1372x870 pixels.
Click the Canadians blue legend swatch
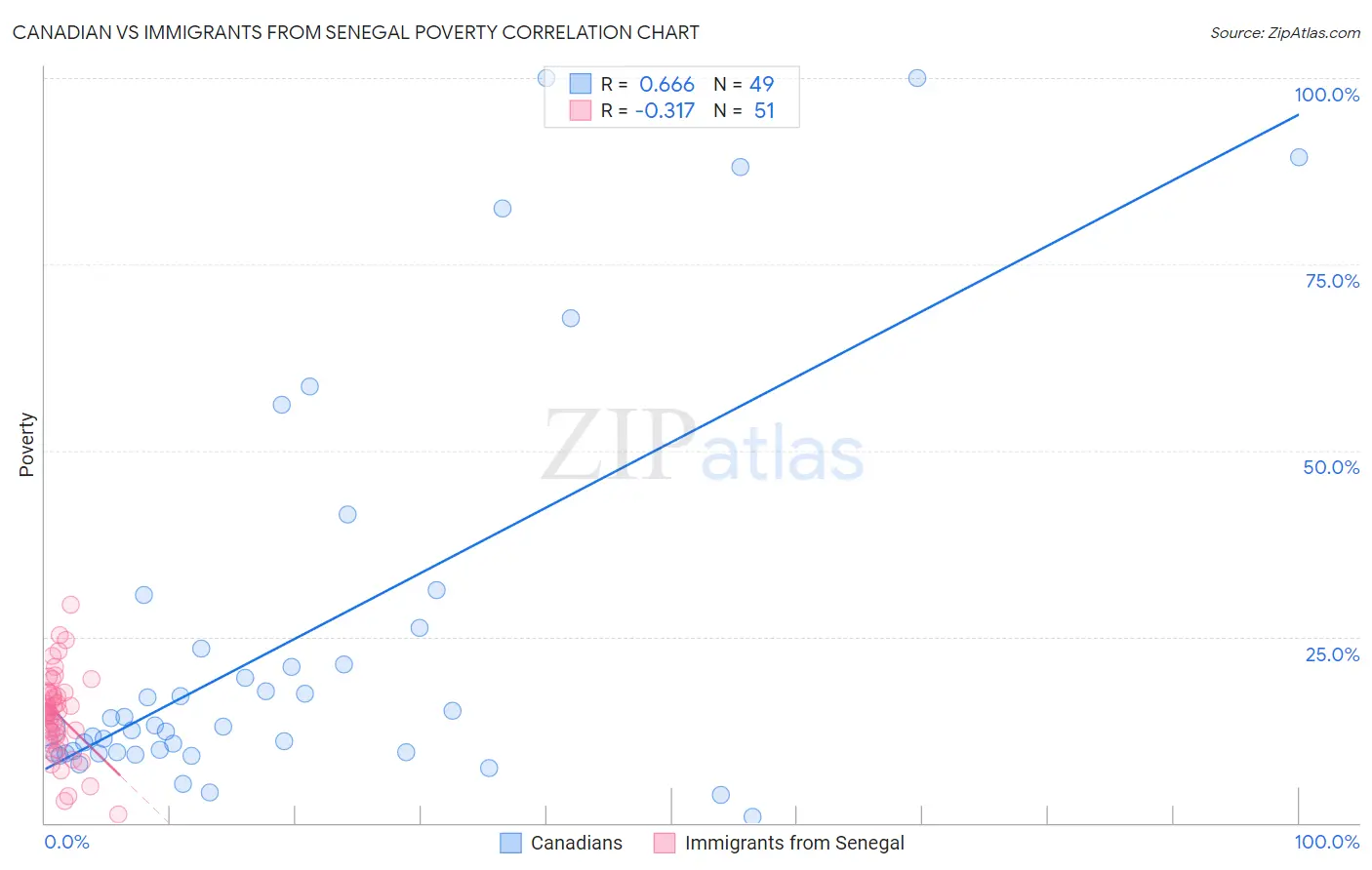pos(510,843)
